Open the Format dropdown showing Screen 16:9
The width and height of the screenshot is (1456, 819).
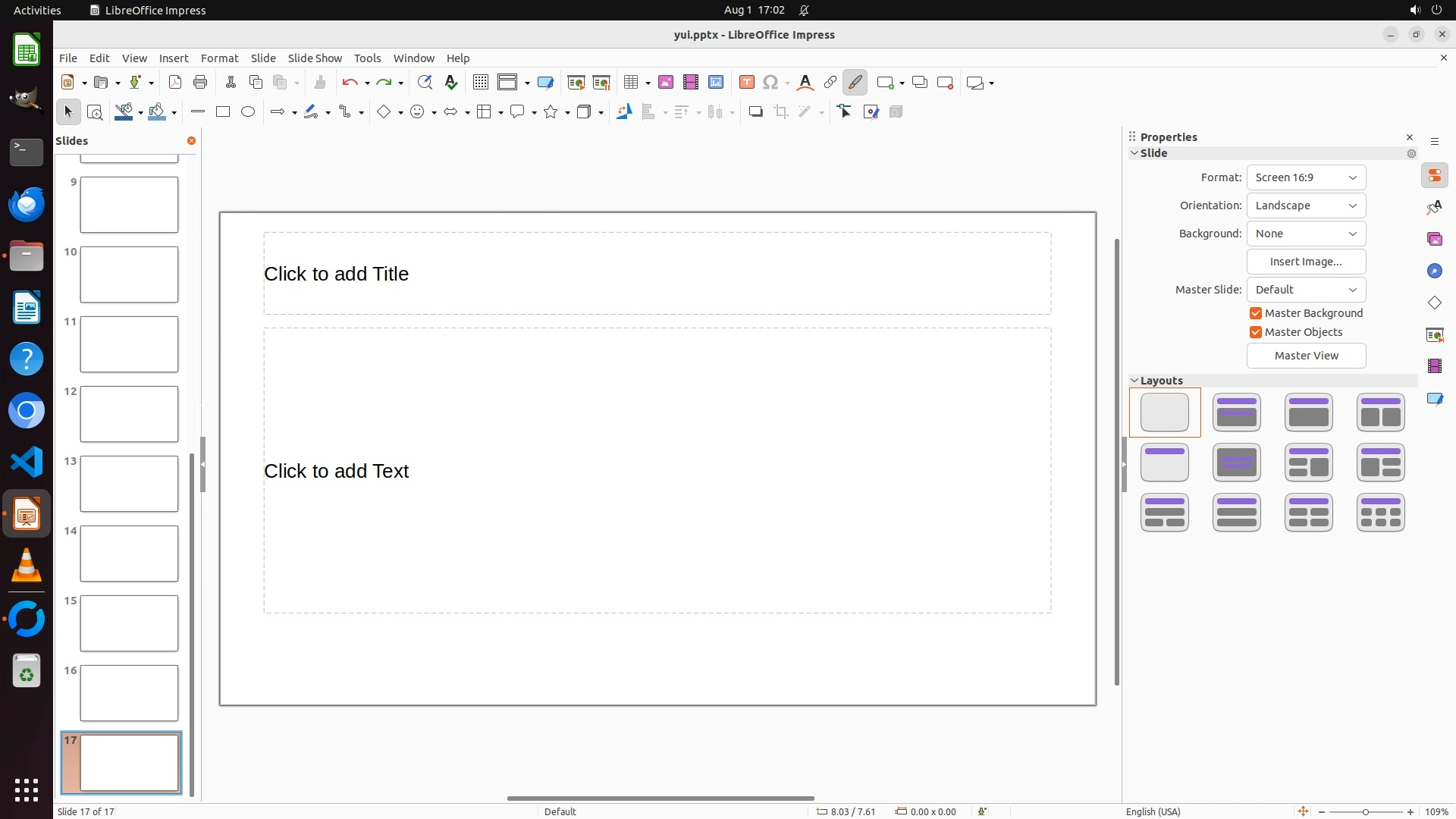(x=1306, y=177)
